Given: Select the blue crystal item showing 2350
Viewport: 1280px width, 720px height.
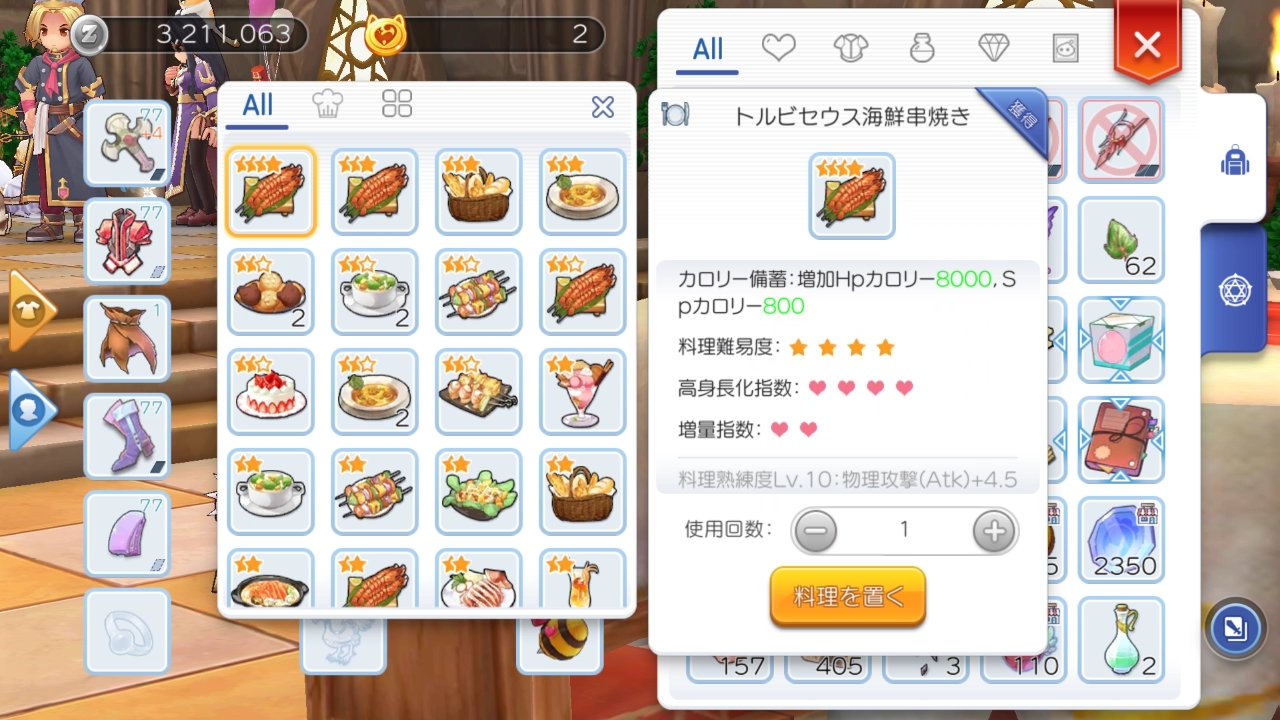Looking at the screenshot, I should (1121, 541).
